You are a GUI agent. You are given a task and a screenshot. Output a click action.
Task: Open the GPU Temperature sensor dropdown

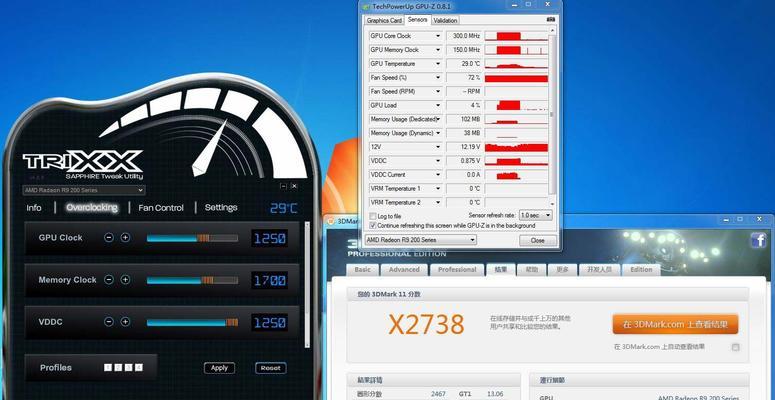pos(438,64)
